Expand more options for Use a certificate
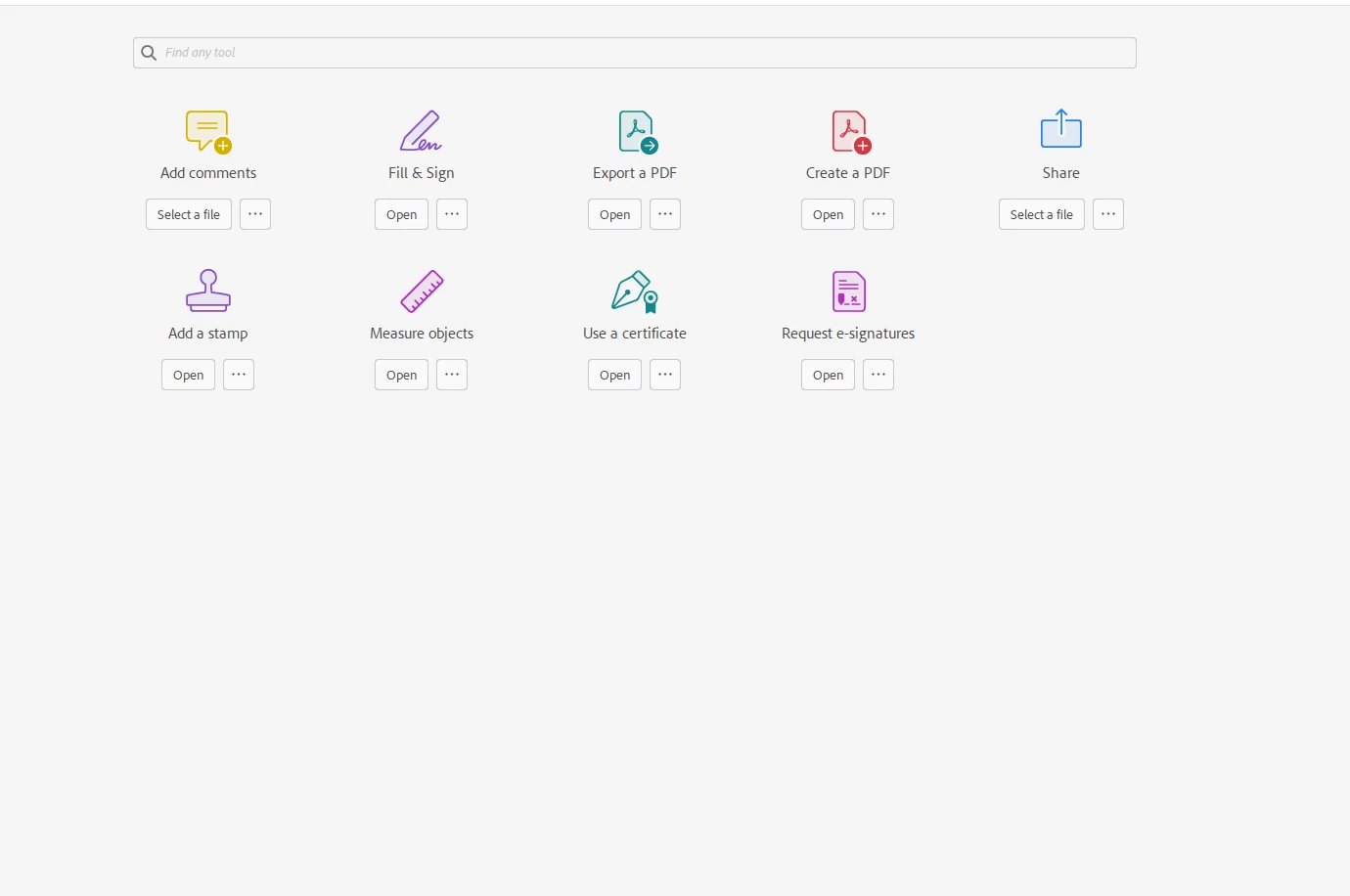 [665, 375]
